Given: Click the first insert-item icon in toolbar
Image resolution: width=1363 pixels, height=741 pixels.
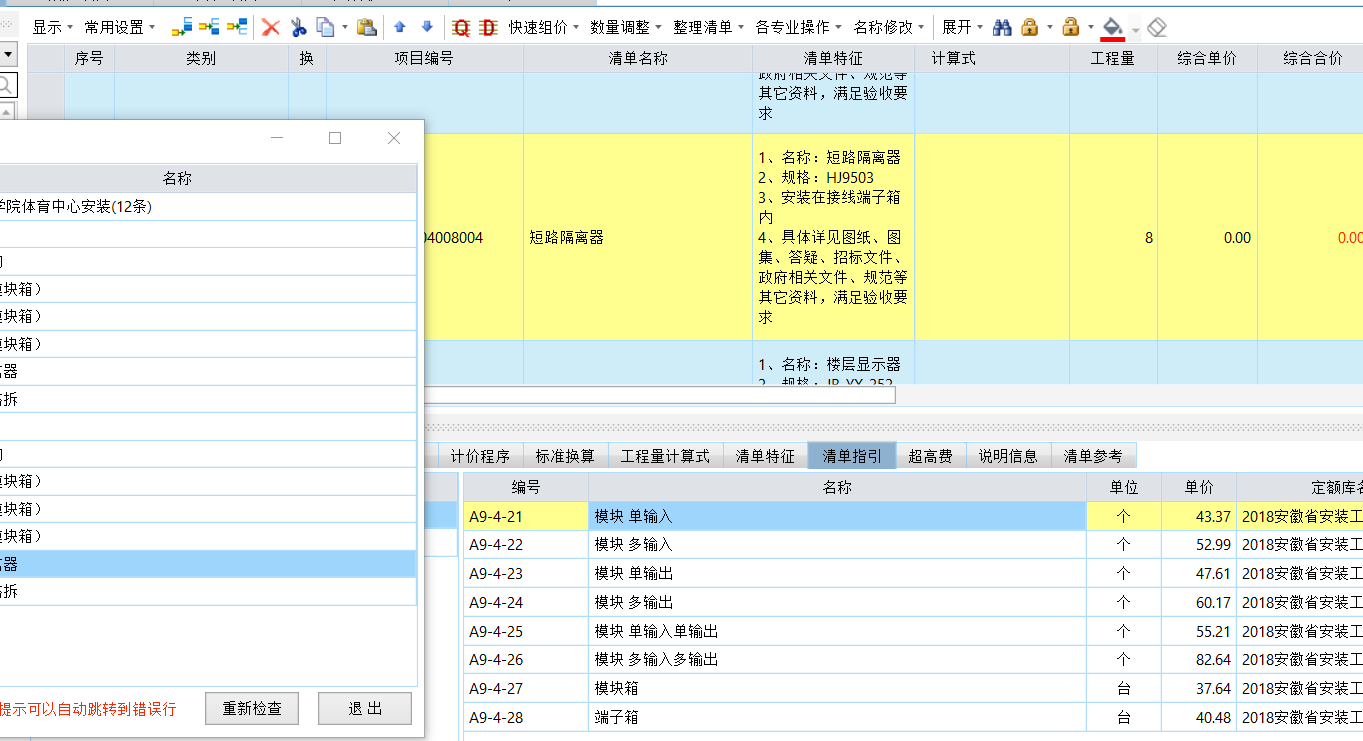Looking at the screenshot, I should pos(182,27).
